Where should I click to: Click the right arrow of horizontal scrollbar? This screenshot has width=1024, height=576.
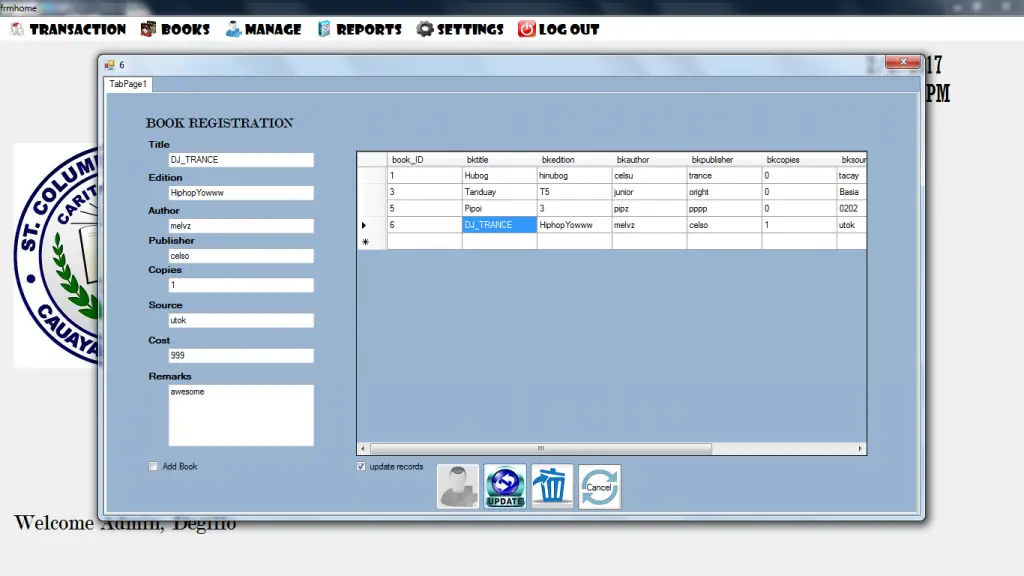click(860, 449)
